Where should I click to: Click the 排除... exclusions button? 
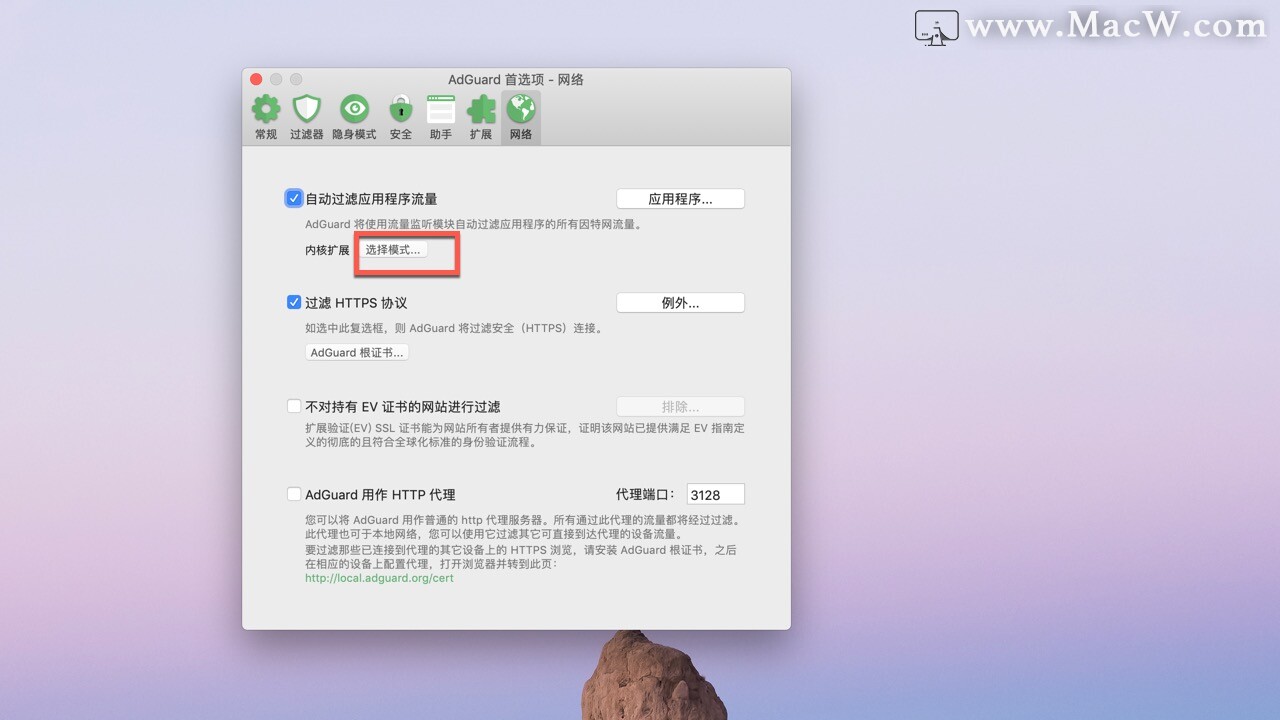(x=680, y=407)
